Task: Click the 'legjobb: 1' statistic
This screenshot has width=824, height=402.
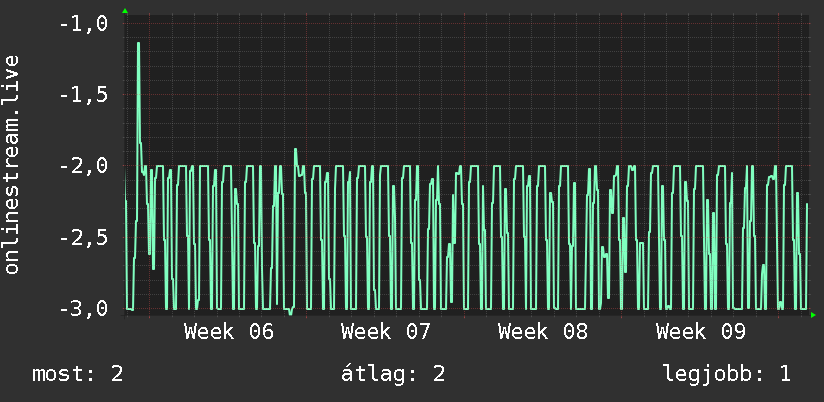Action: tap(727, 374)
